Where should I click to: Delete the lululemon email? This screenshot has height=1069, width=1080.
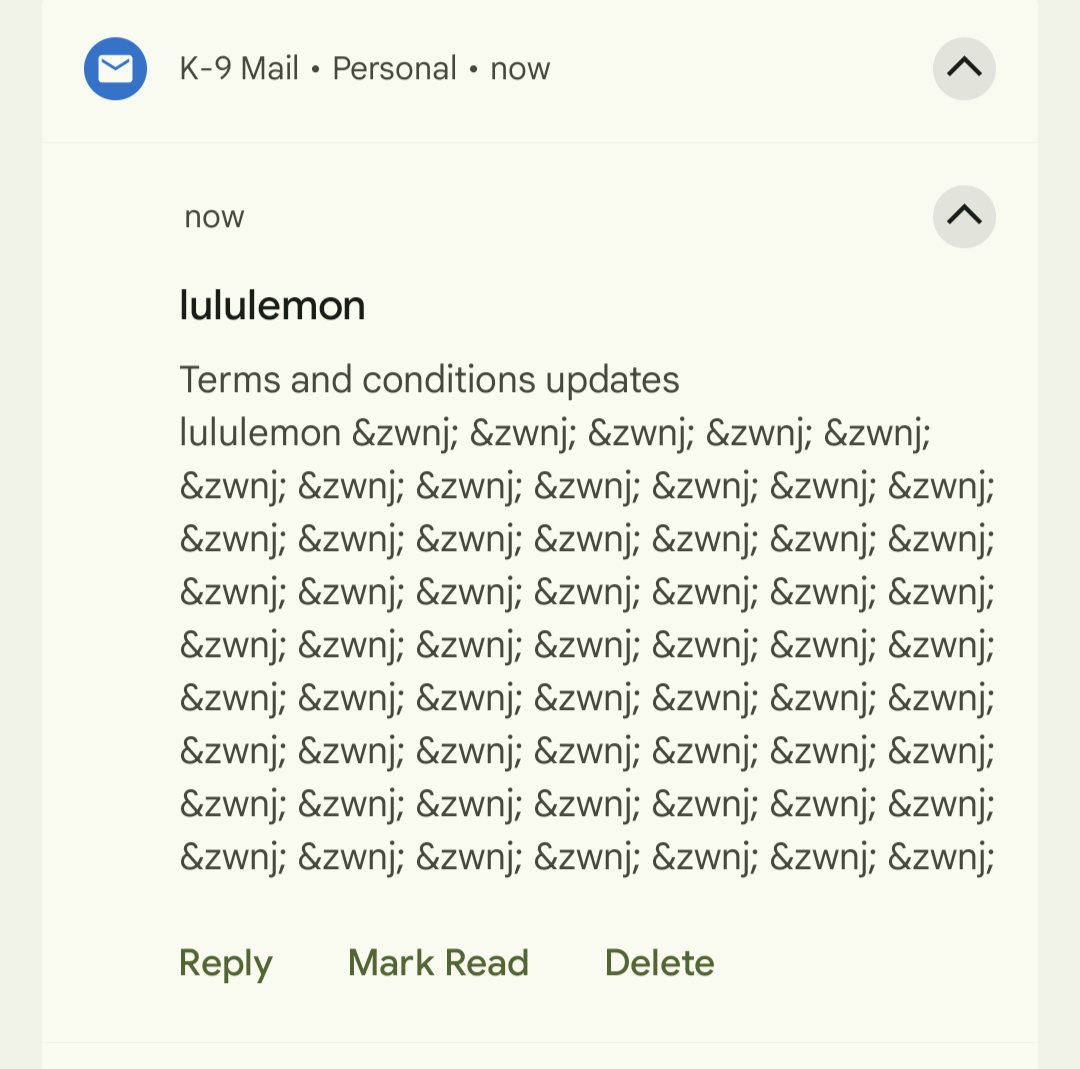(660, 963)
